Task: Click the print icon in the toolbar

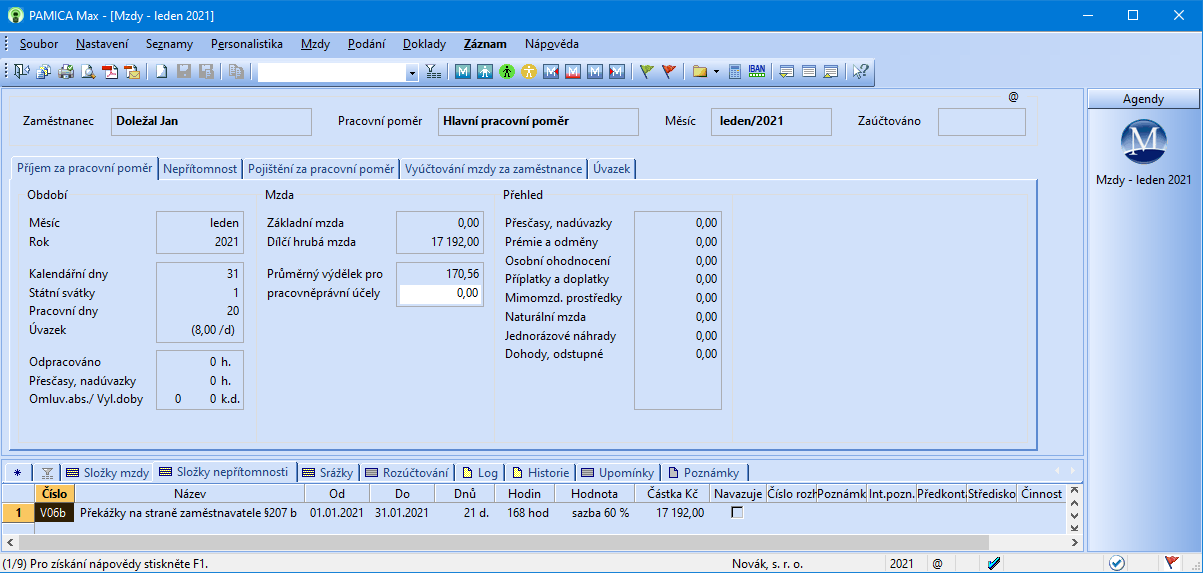Action: (x=65, y=72)
